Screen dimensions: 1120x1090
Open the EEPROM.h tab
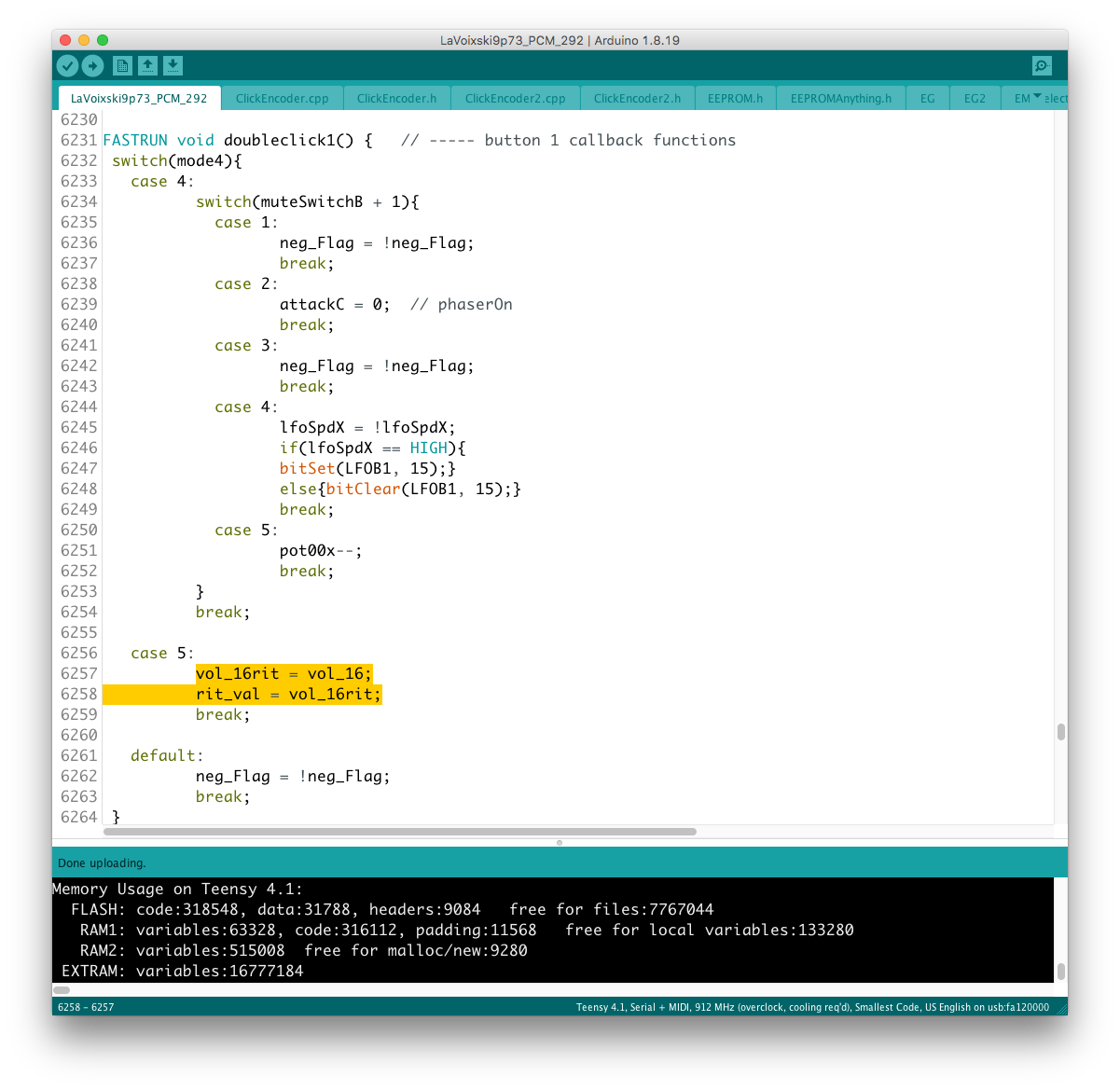pos(735,98)
